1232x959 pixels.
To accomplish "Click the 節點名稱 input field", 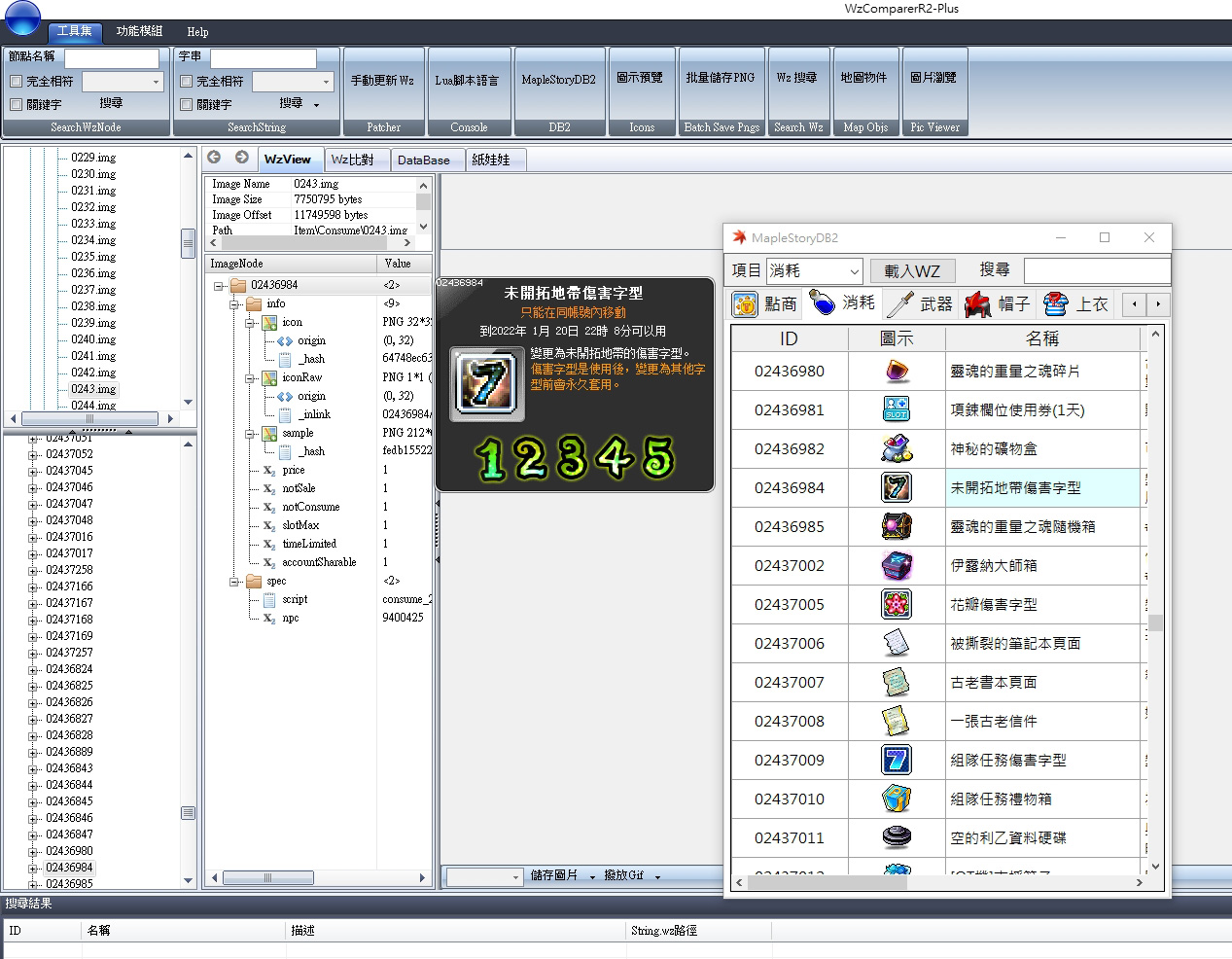I will pos(111,58).
